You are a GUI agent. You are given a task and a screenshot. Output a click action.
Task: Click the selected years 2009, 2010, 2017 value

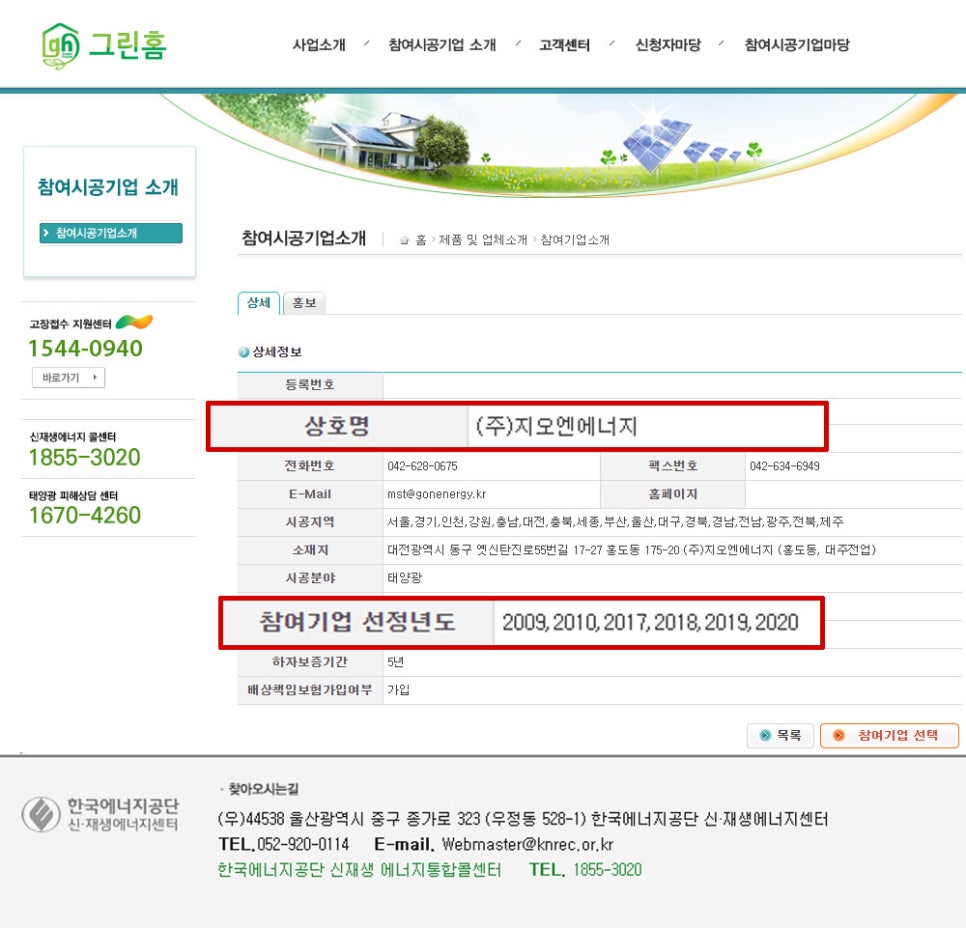pyautogui.click(x=650, y=622)
